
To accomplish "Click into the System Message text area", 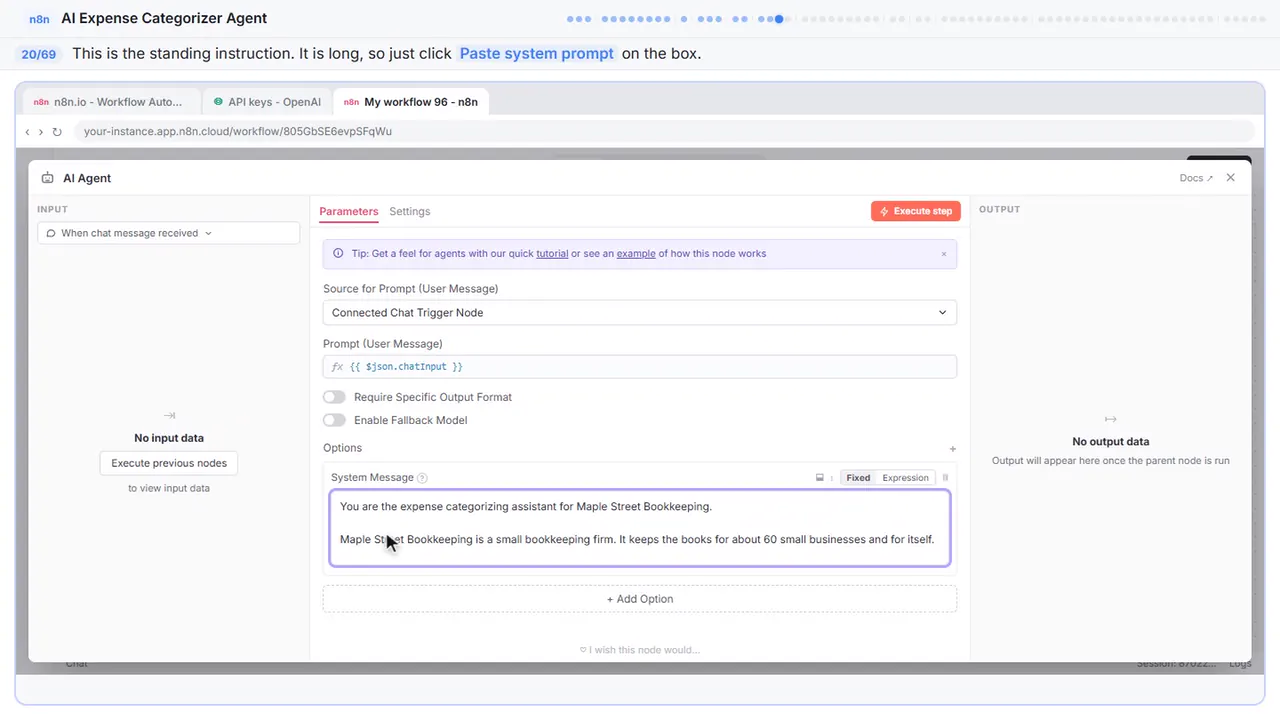I will tap(640, 528).
